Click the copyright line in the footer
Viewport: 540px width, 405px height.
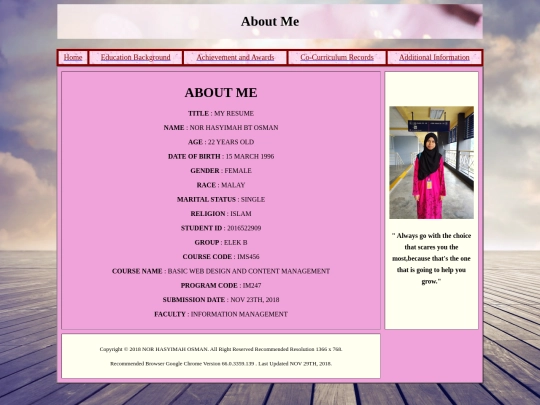tap(221, 349)
